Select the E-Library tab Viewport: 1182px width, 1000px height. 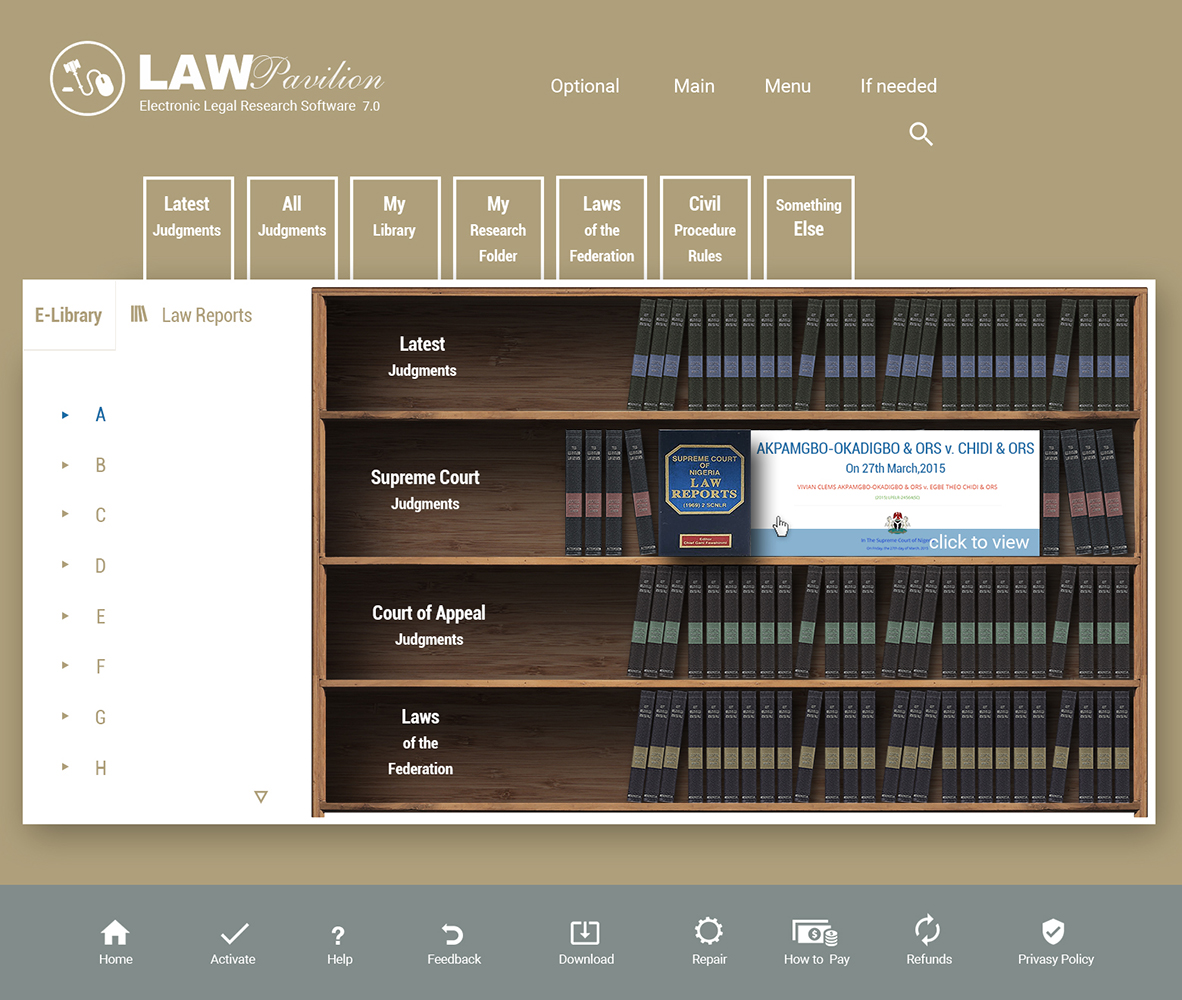(x=68, y=315)
